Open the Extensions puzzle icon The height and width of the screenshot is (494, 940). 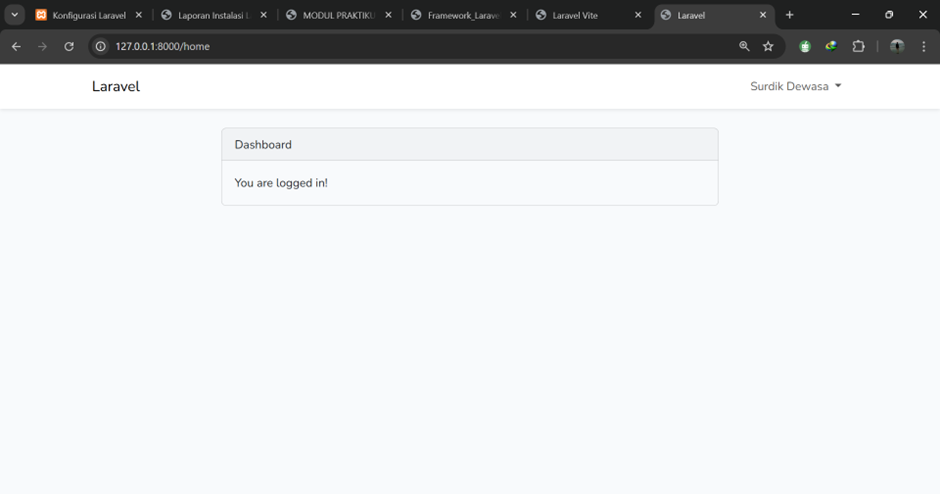pos(858,46)
